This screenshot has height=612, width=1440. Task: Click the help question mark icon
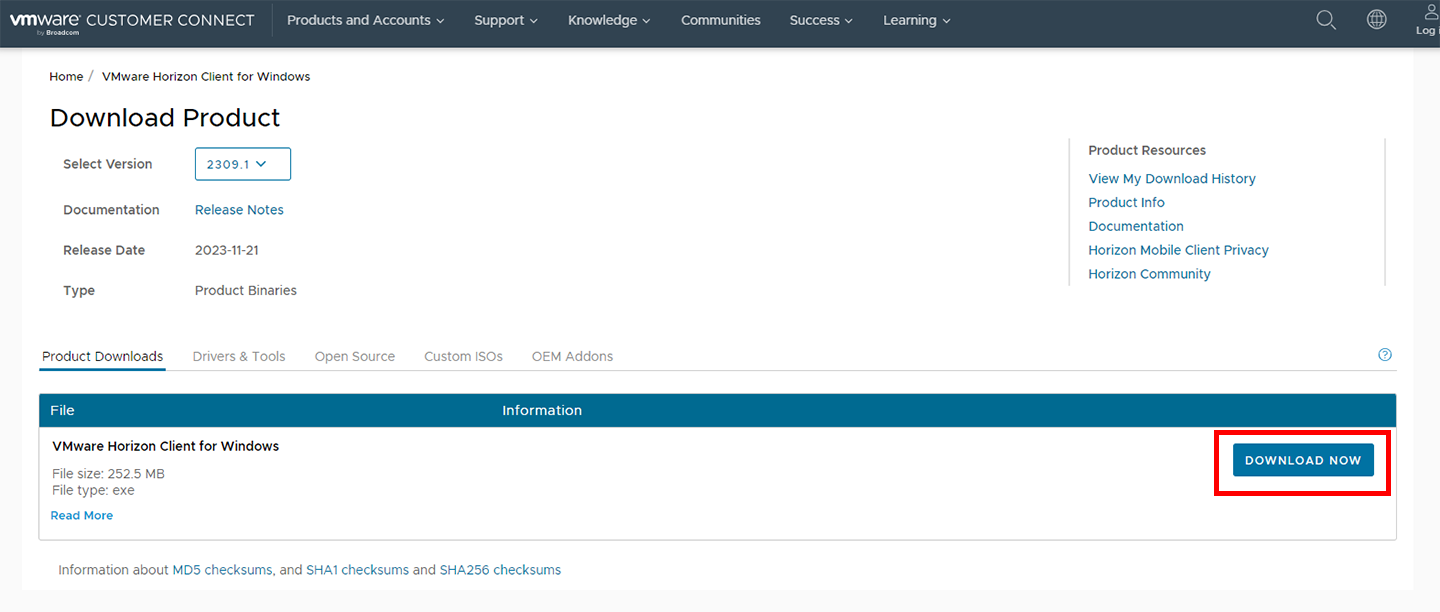1385,355
